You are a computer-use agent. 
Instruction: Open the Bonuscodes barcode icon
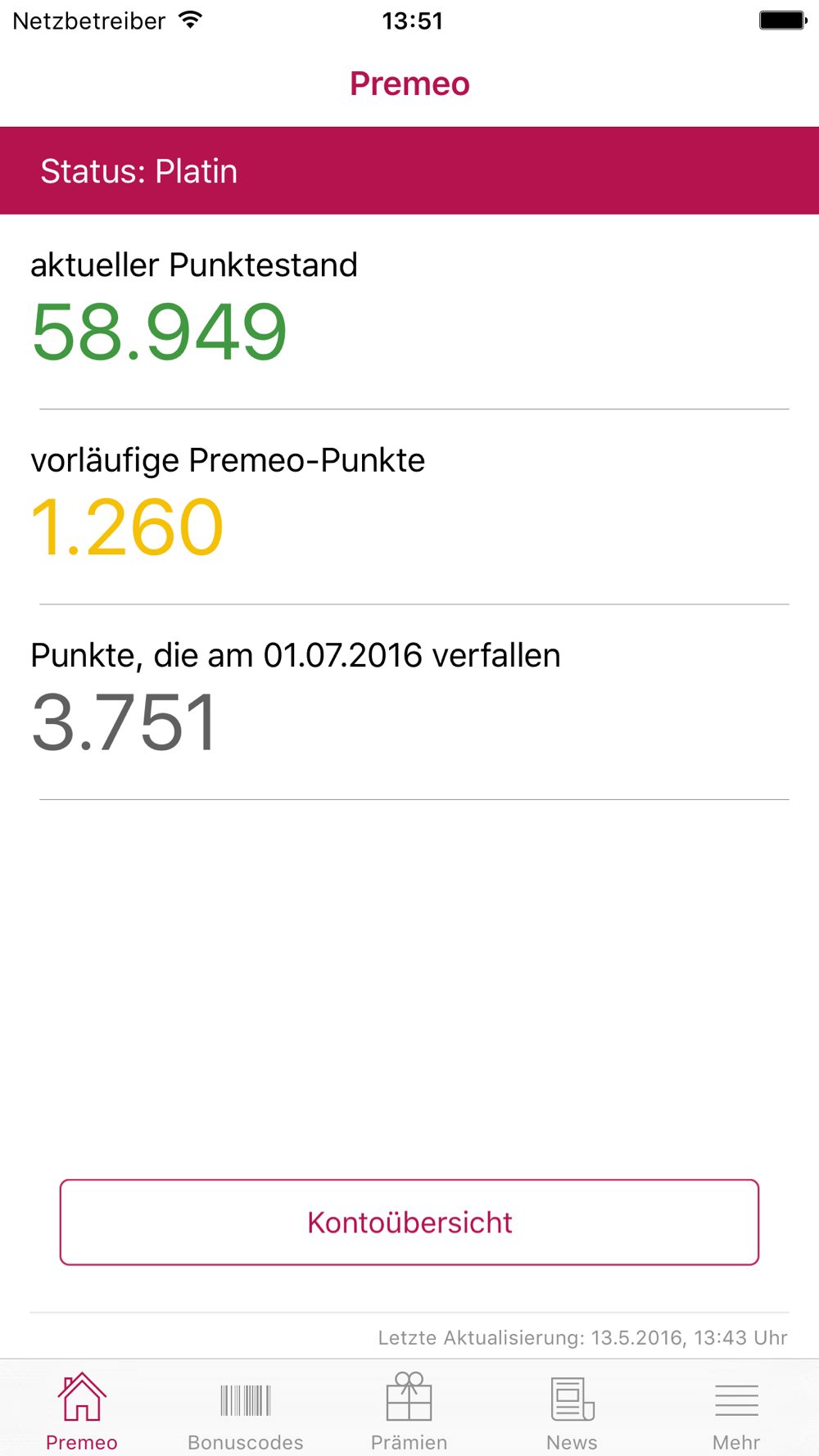[245, 1400]
